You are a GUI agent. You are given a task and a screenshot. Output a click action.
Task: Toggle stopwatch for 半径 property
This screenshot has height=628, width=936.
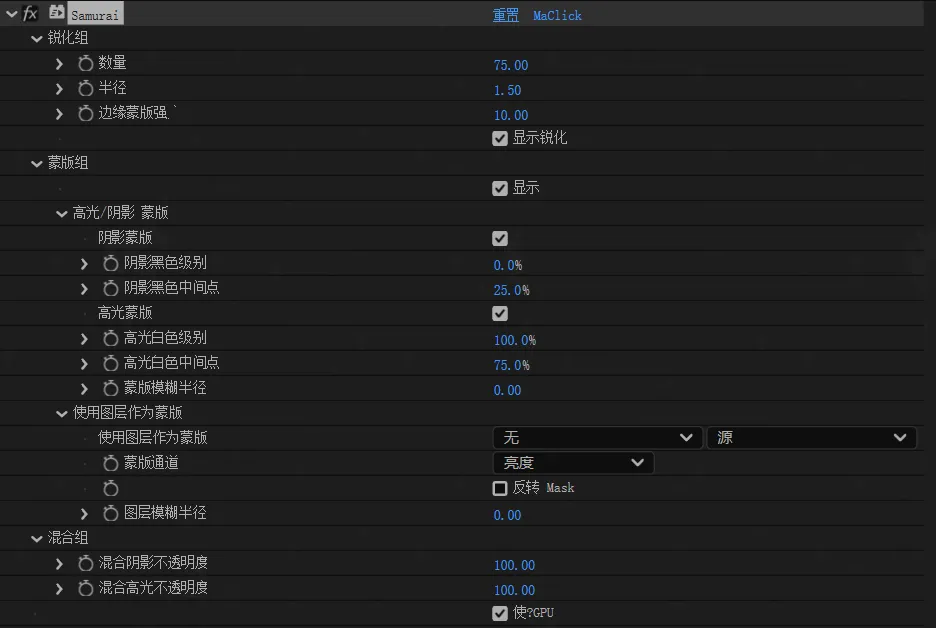coord(86,89)
